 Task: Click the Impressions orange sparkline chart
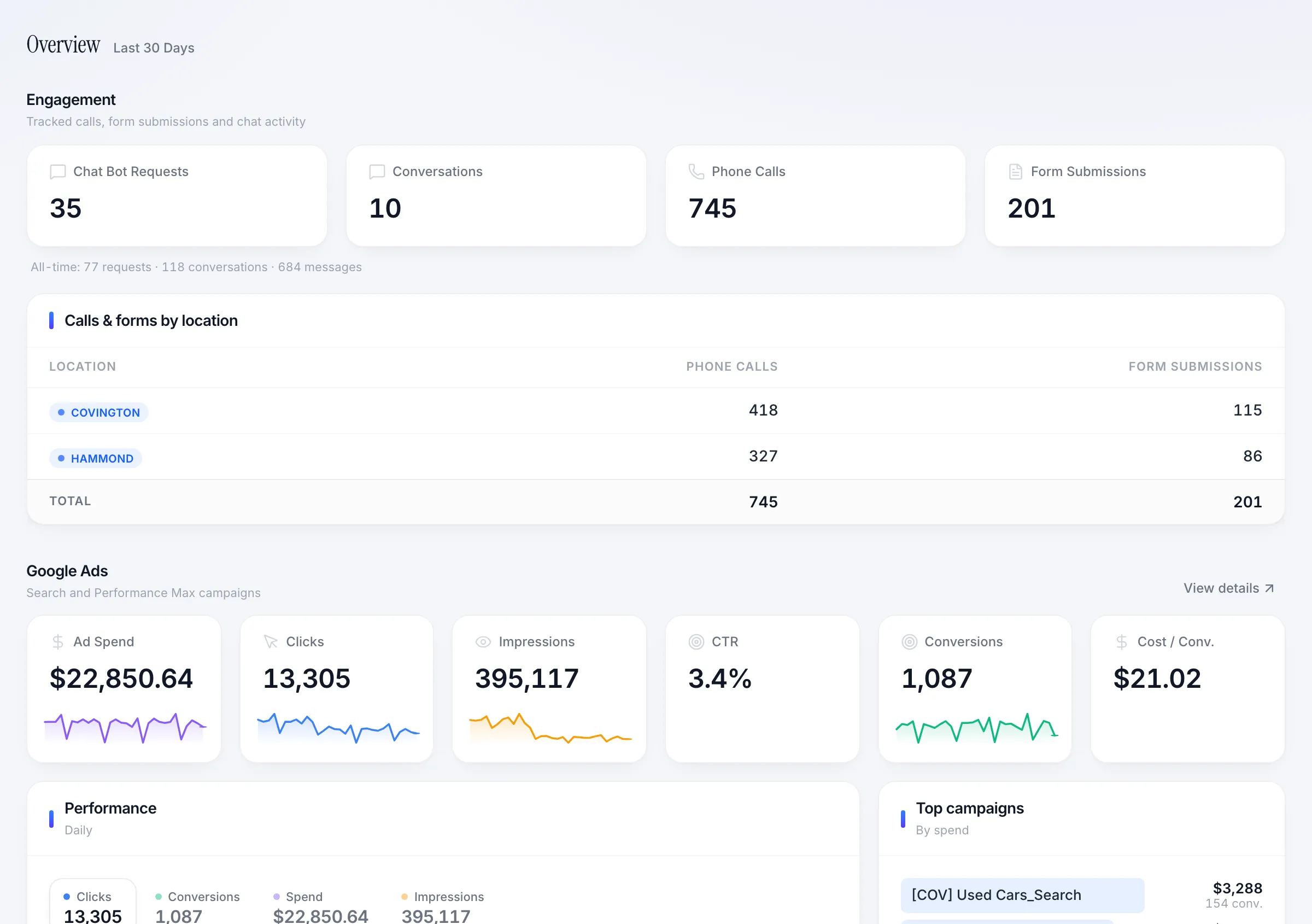click(550, 728)
